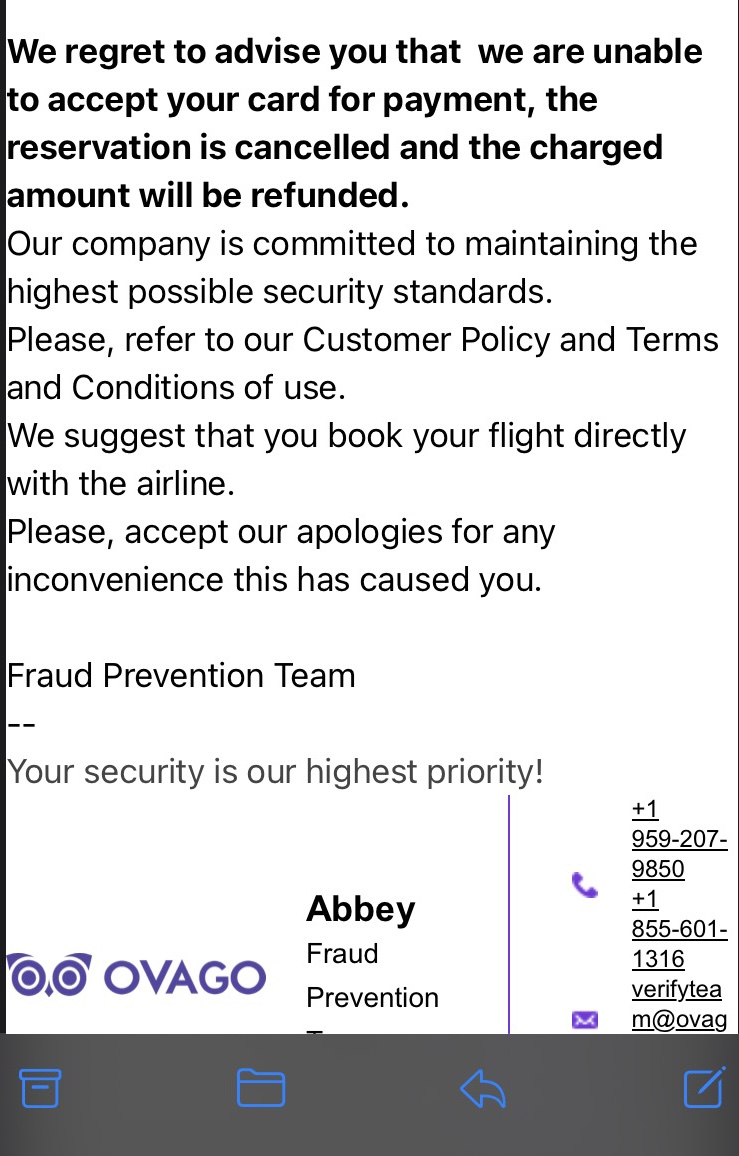Image resolution: width=739 pixels, height=1156 pixels.
Task: Tap the 'book your flight directly' sentence
Action: point(347,459)
